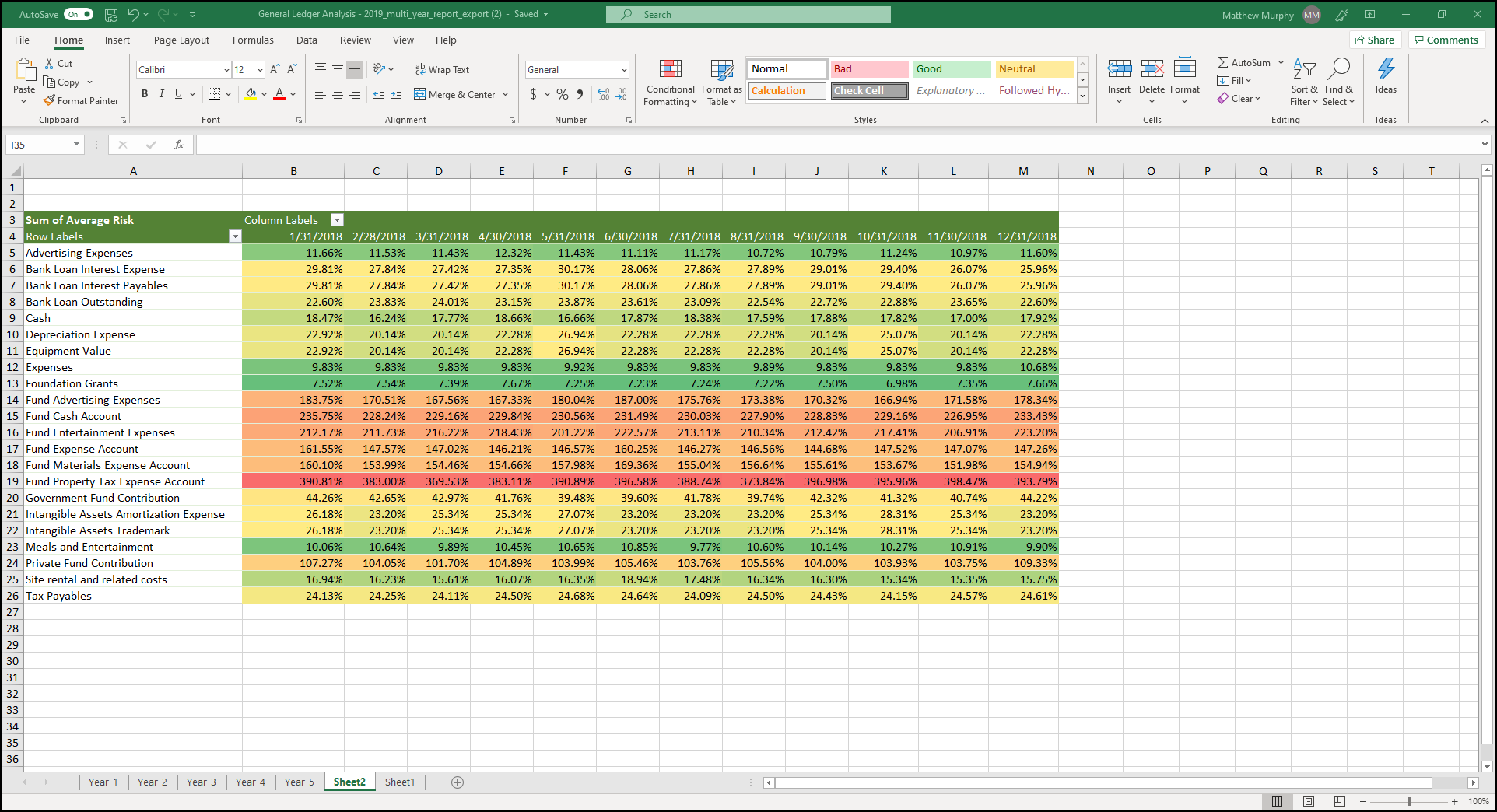Open the Row Labels filter dropdown
The height and width of the screenshot is (812, 1497).
click(x=234, y=236)
